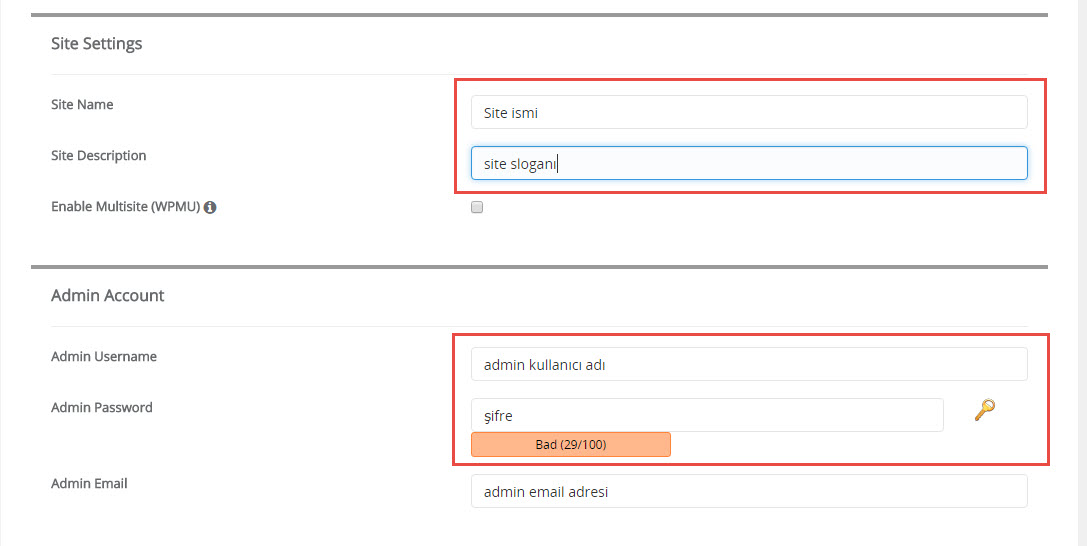Focus the Site Name input field
This screenshot has width=1087, height=546.
(749, 112)
